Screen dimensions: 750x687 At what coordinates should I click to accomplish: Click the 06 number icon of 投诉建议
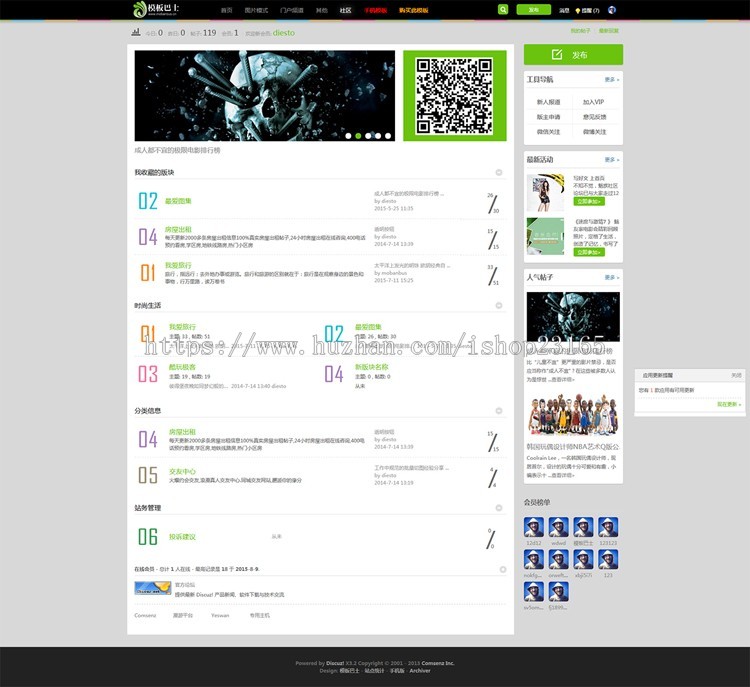(148, 537)
